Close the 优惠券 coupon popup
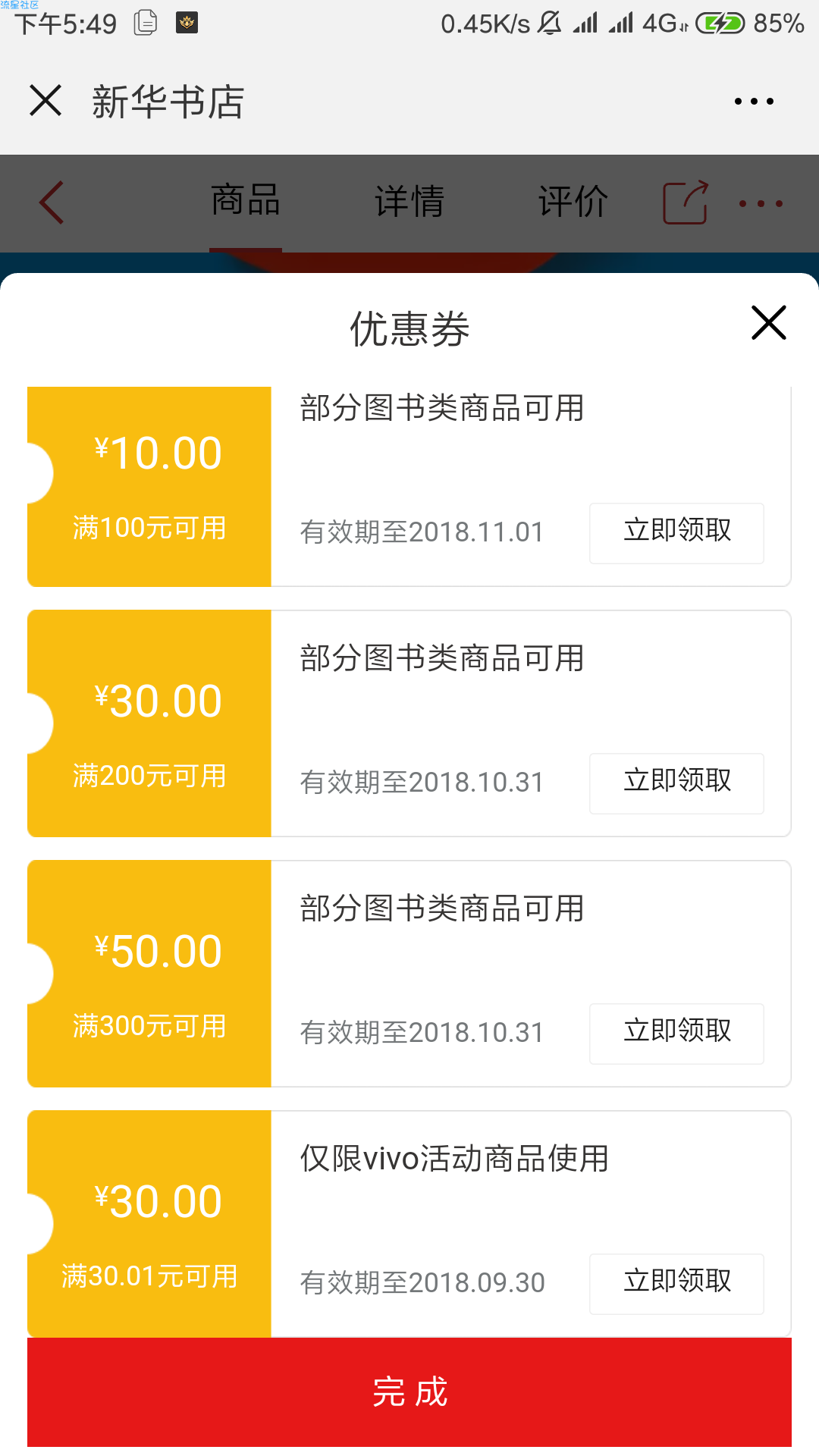The width and height of the screenshot is (819, 1456). coord(769,322)
